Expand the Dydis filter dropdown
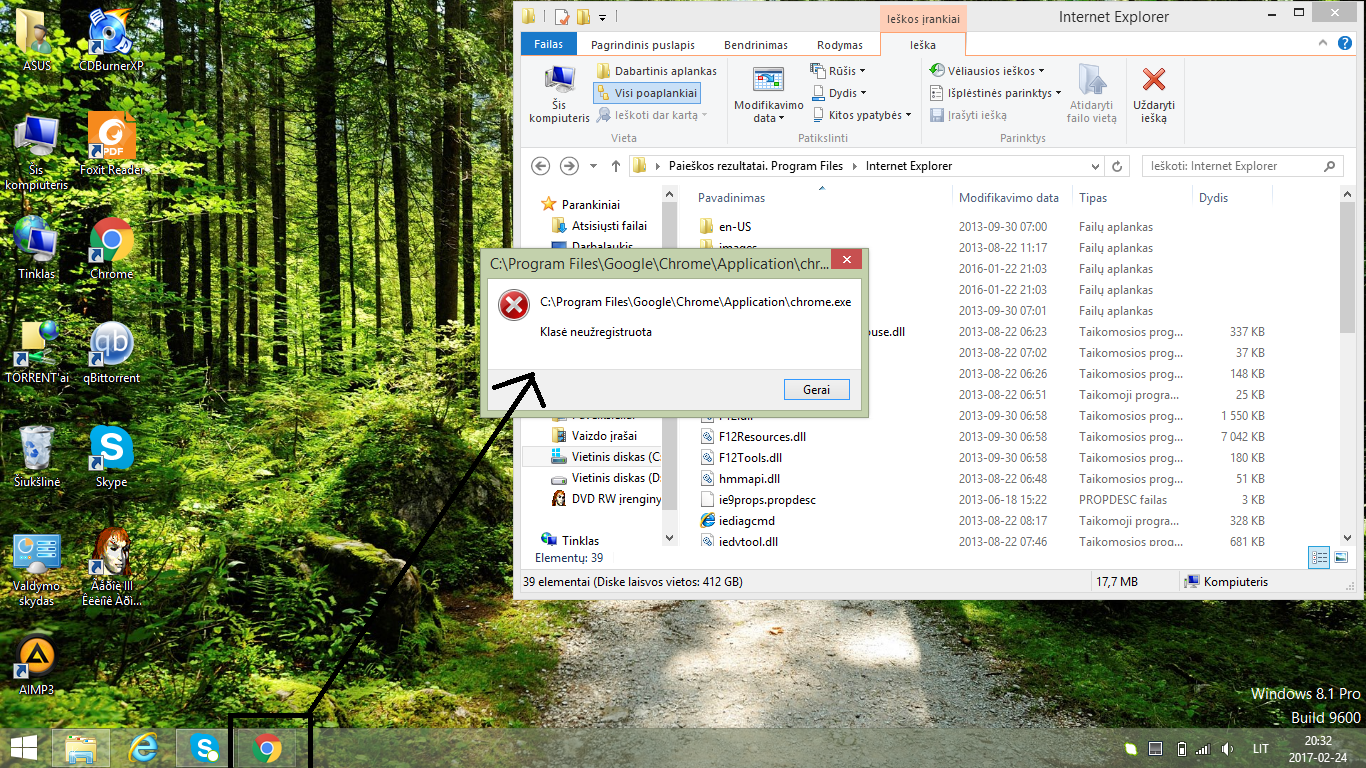The image size is (1366, 768). [838, 93]
